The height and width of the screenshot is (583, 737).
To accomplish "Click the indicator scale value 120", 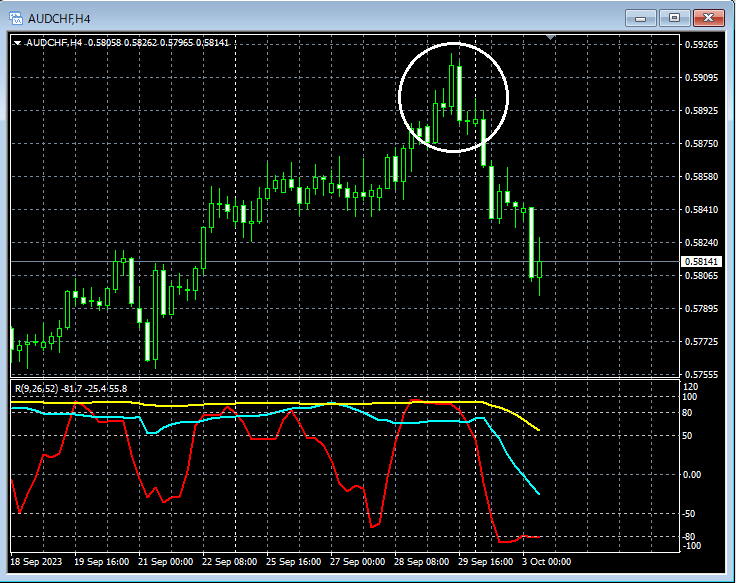I will tap(690, 387).
